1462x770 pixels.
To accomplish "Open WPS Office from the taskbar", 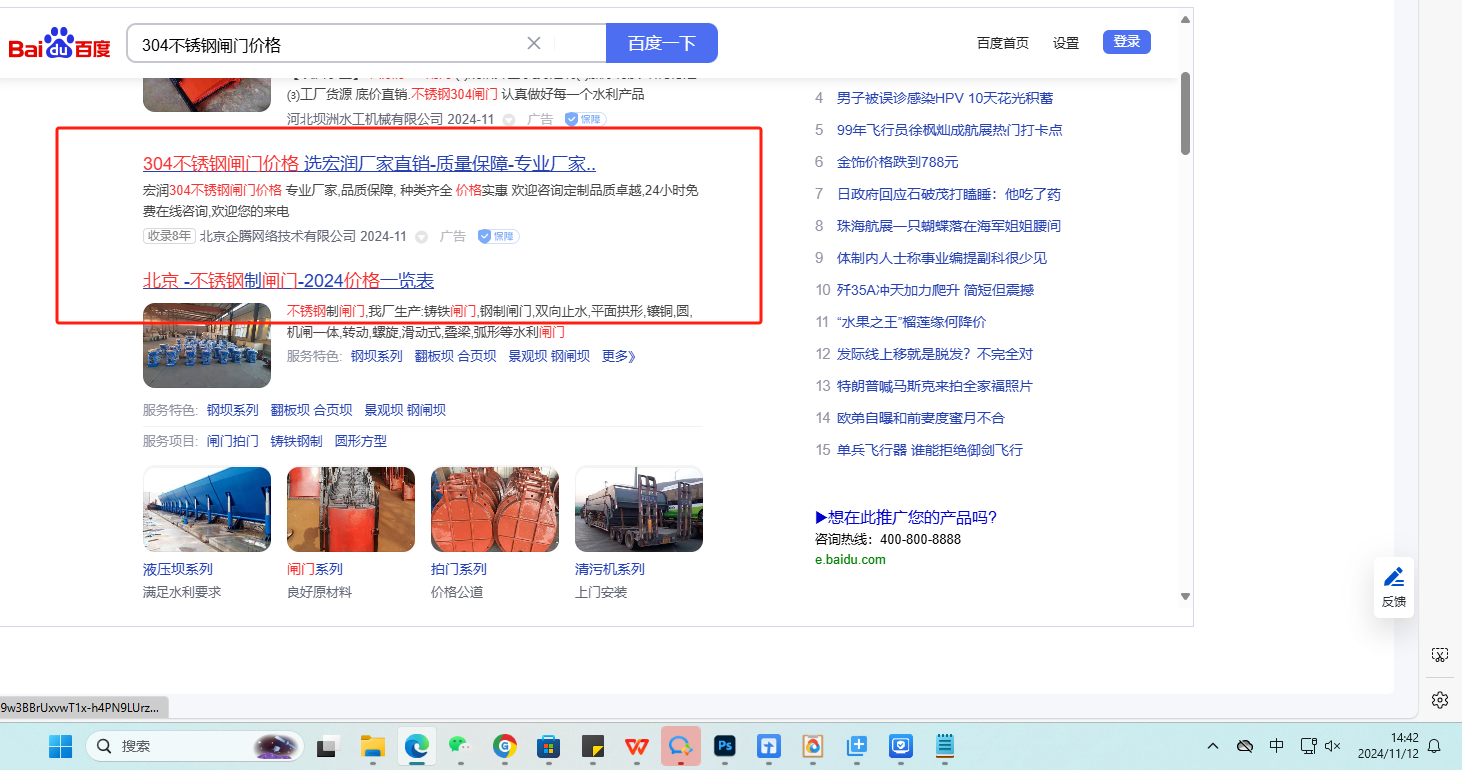I will coord(636,746).
